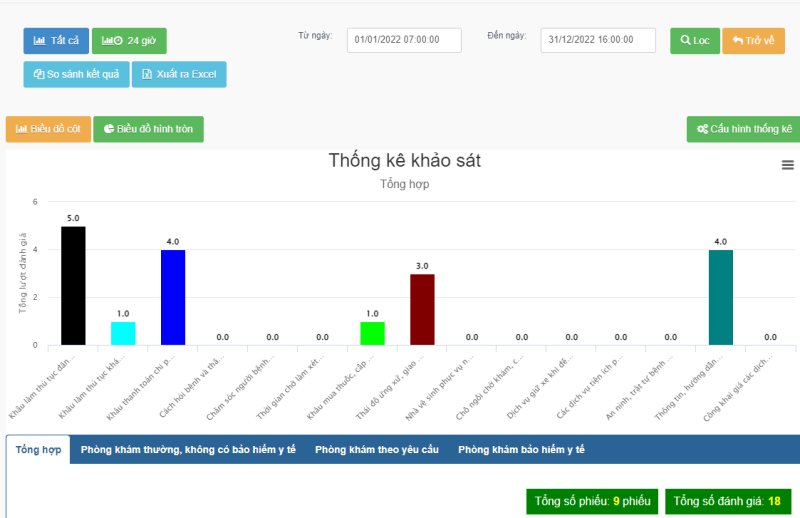
Task: Select the 'Tổng hợp' tab
Action: pyautogui.click(x=38, y=450)
